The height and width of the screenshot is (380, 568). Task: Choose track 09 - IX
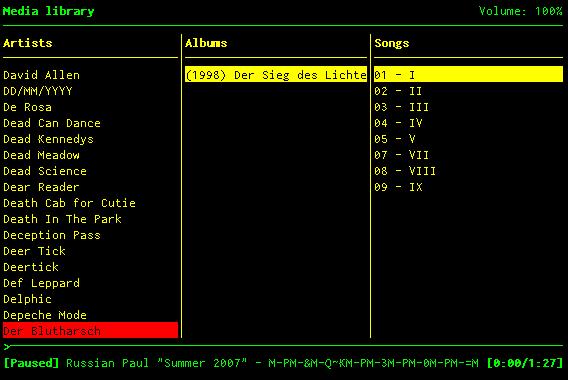398,187
